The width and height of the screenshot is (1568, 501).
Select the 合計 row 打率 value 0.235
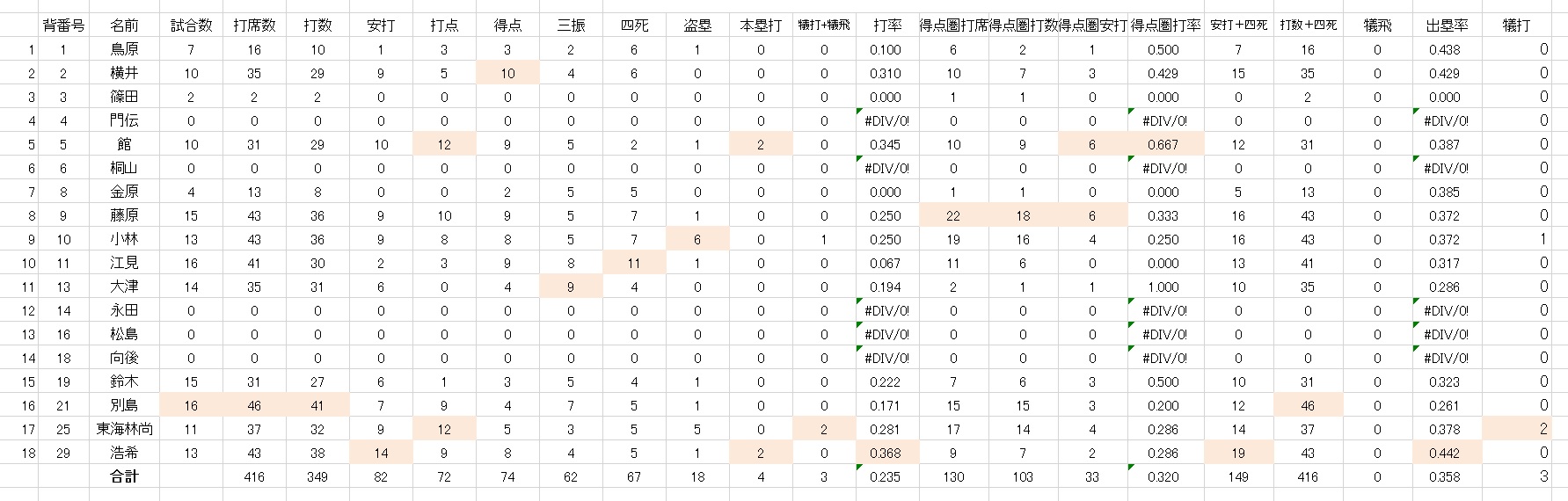tap(886, 476)
